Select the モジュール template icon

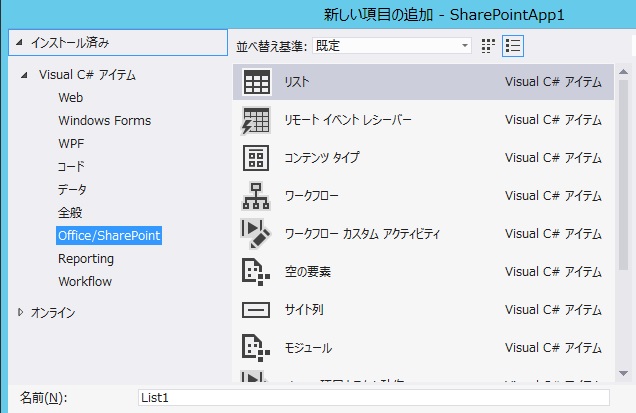point(256,348)
